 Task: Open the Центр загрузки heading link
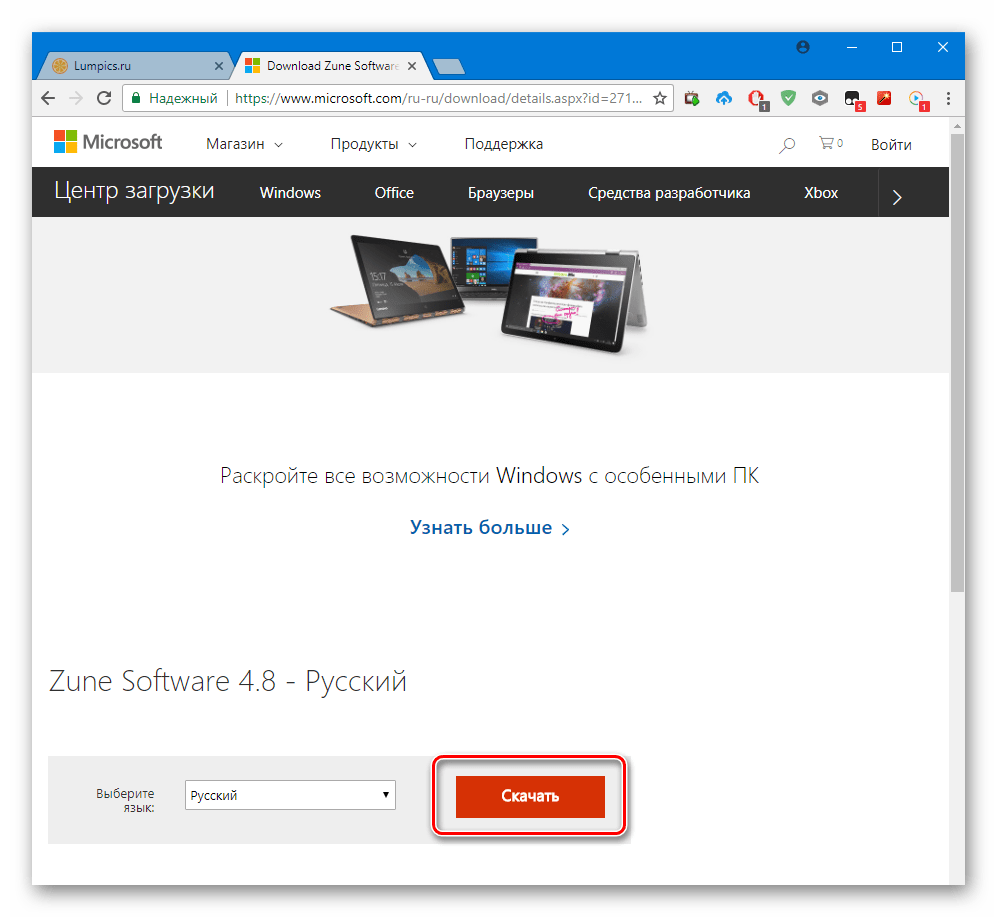click(x=134, y=191)
